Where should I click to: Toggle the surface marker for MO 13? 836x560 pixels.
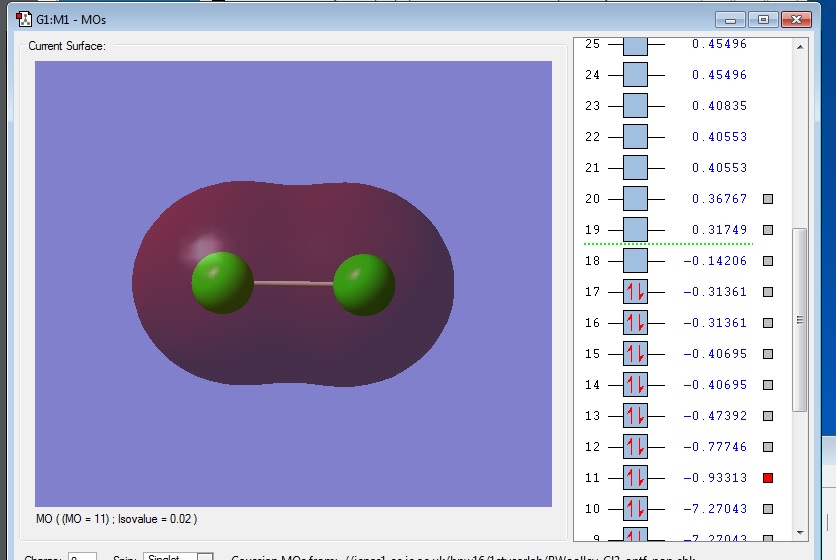pyautogui.click(x=768, y=416)
